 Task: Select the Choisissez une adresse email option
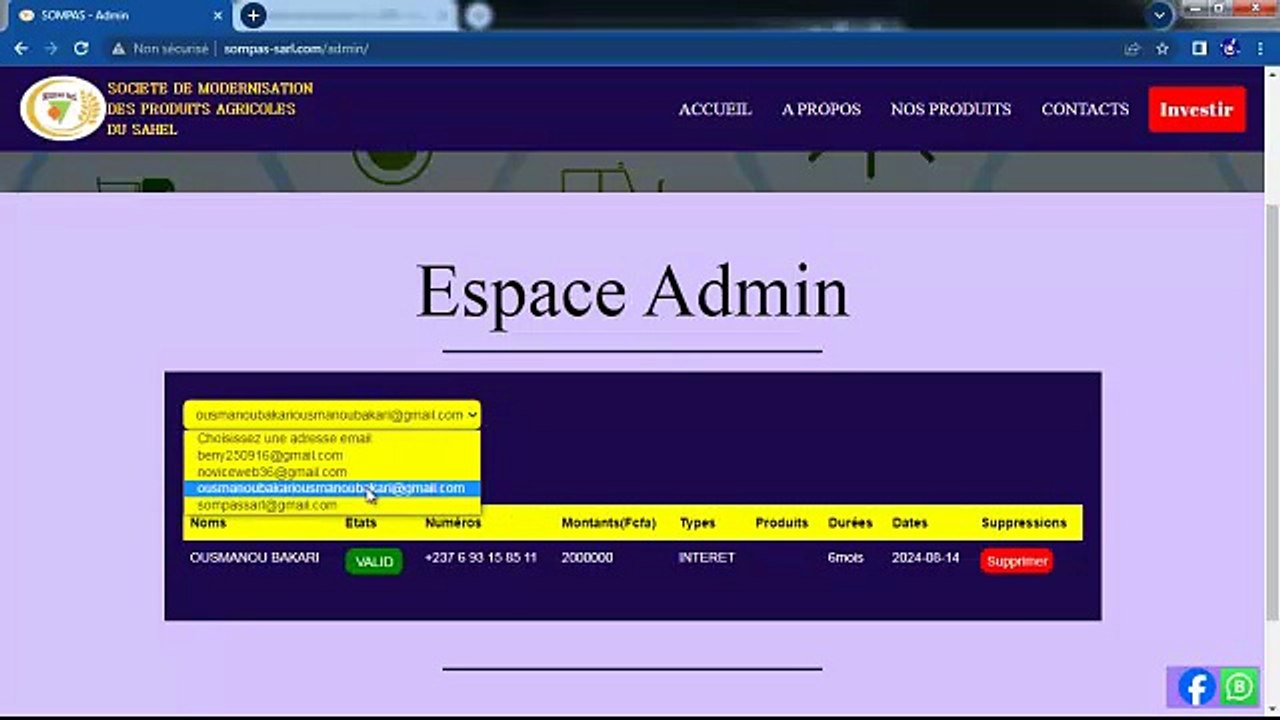(332, 438)
